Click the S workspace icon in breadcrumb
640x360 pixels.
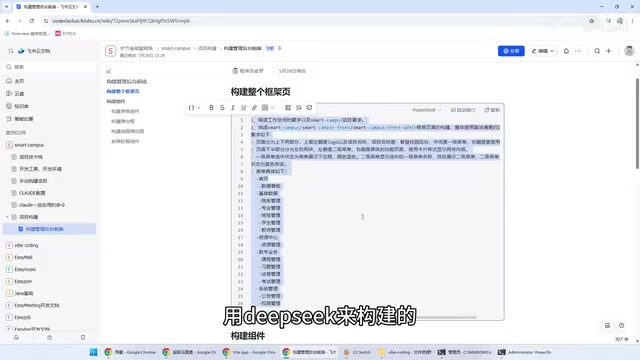(x=110, y=51)
